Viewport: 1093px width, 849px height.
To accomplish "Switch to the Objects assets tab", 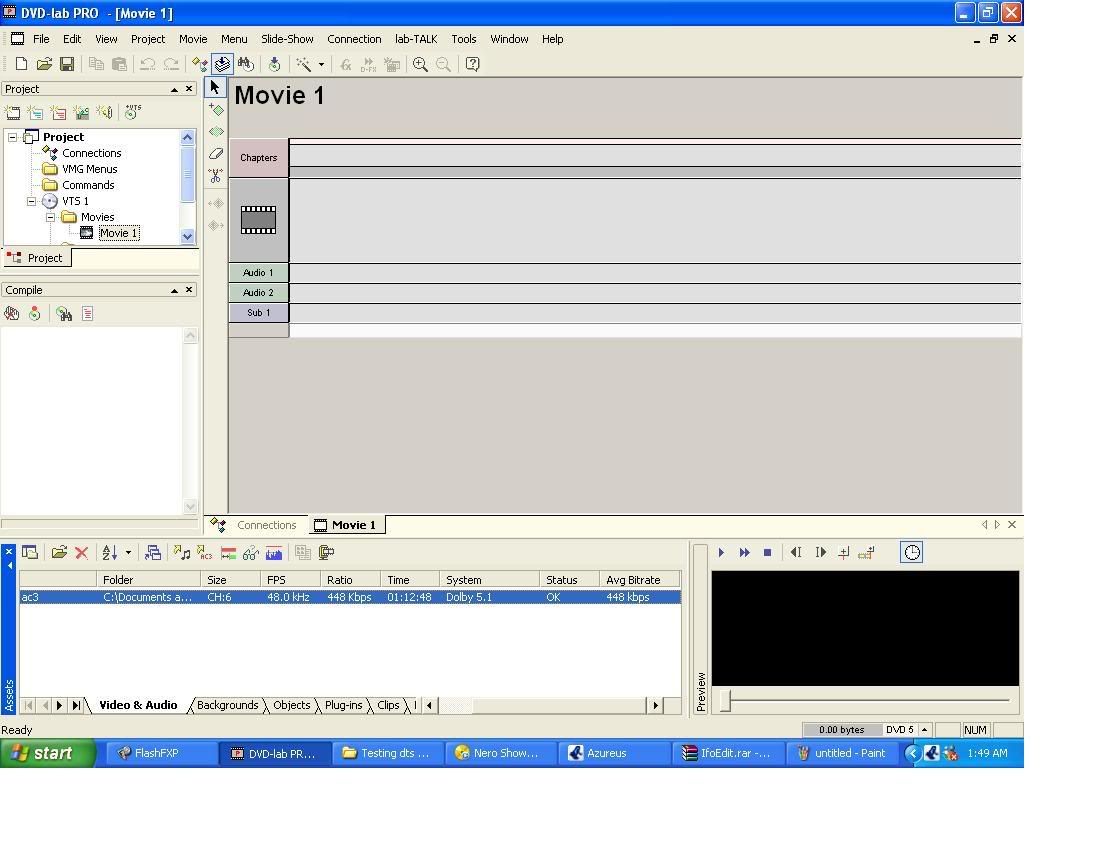I will pyautogui.click(x=291, y=705).
